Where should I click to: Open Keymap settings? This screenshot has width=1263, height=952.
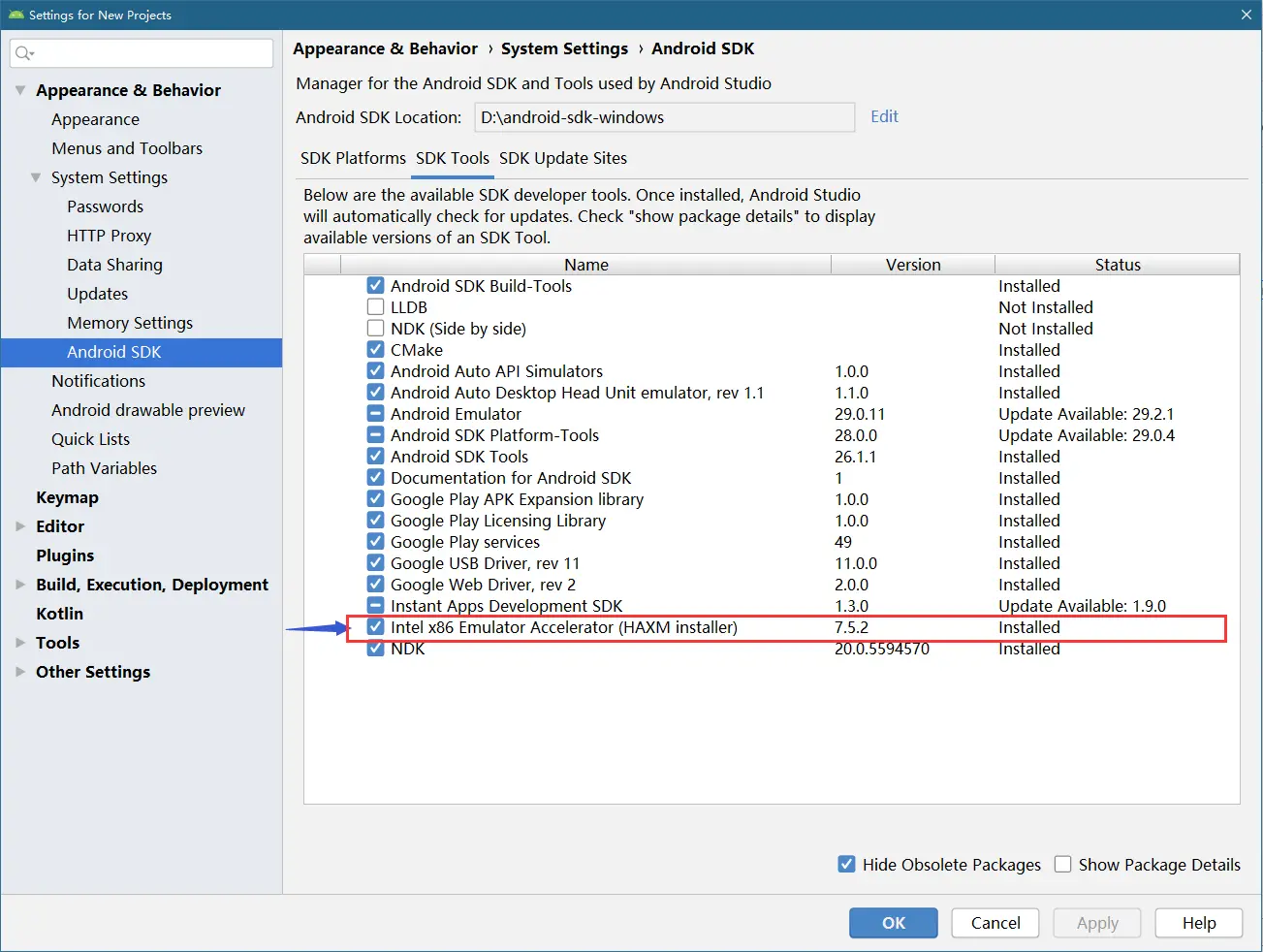pyautogui.click(x=67, y=497)
